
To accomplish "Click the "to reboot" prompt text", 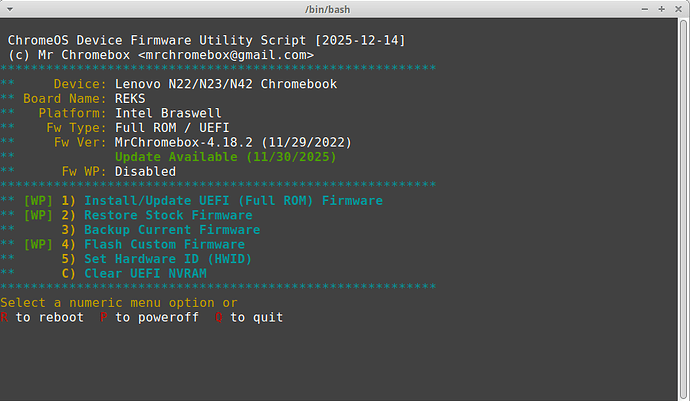I will (x=52, y=317).
